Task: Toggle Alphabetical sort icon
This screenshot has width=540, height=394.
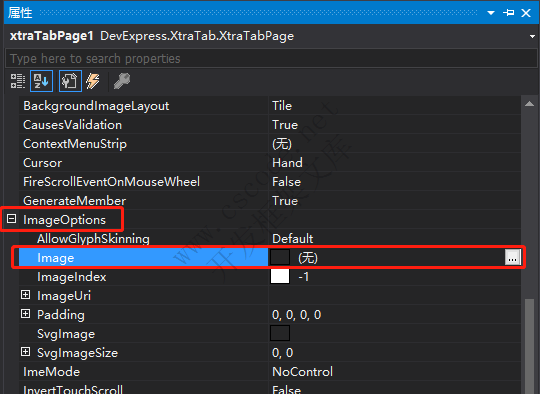Action: pyautogui.click(x=41, y=81)
